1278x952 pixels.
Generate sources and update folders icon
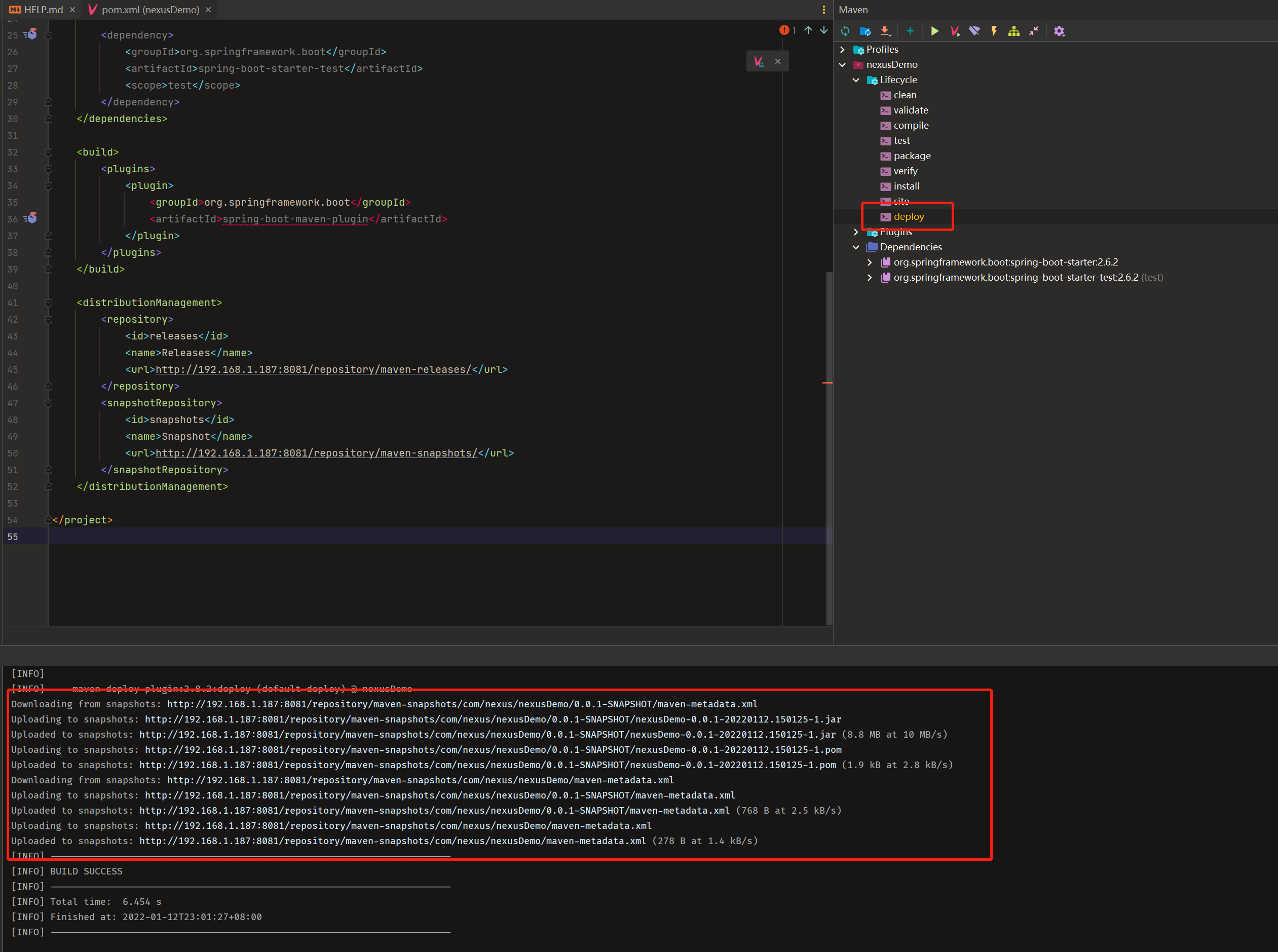864,31
